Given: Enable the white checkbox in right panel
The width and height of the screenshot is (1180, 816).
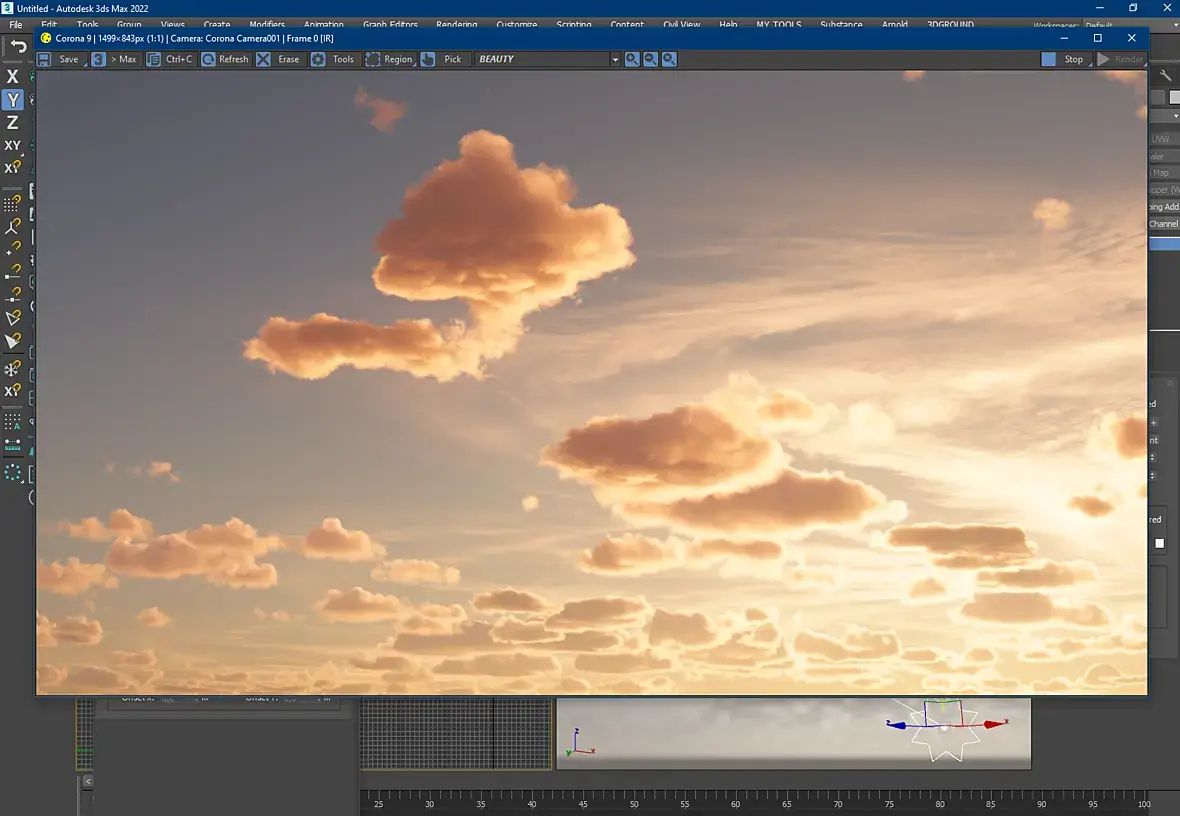Looking at the screenshot, I should coord(1160,543).
